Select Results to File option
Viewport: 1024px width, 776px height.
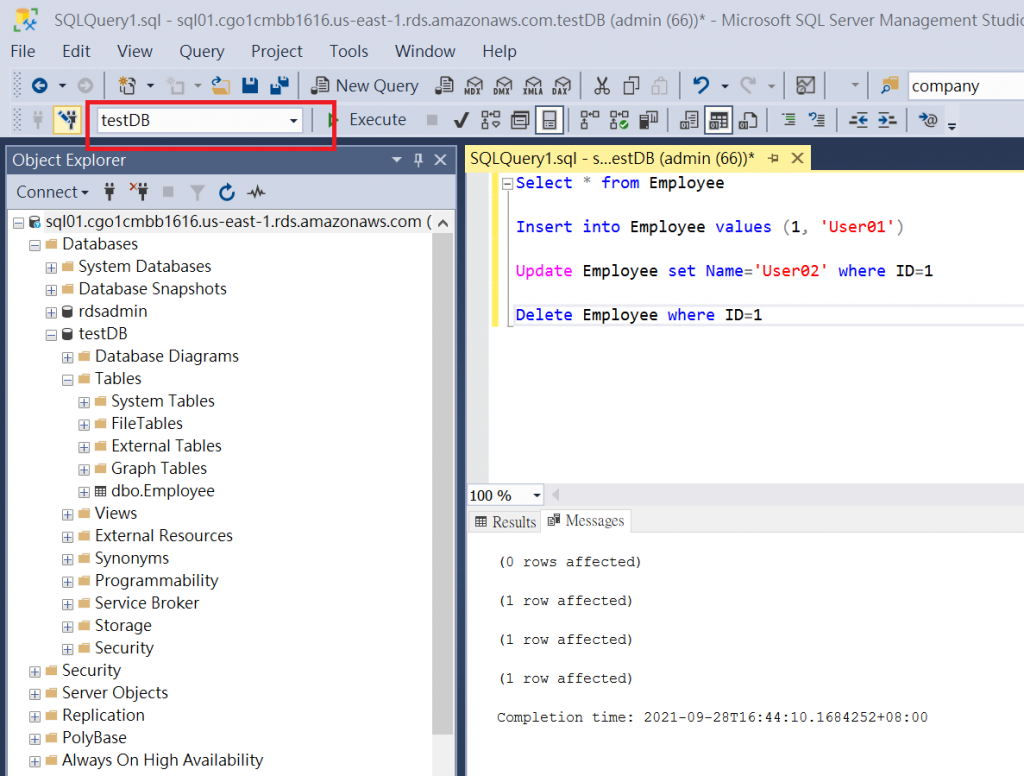pos(748,120)
